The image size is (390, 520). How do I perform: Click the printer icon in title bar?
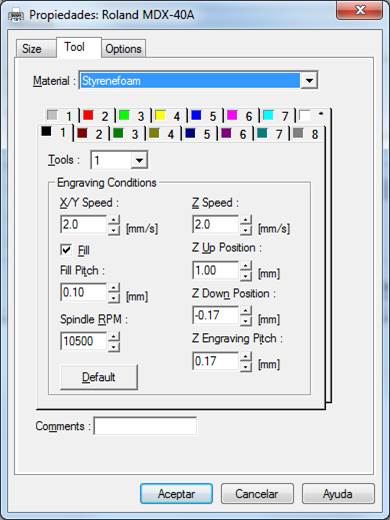click(x=16, y=15)
